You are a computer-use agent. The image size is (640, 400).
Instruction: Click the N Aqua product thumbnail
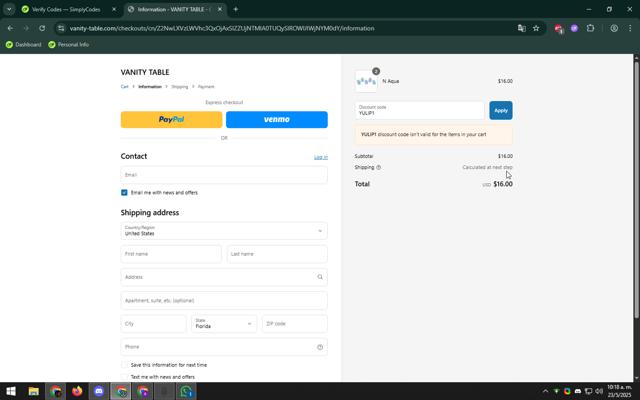coord(366,81)
